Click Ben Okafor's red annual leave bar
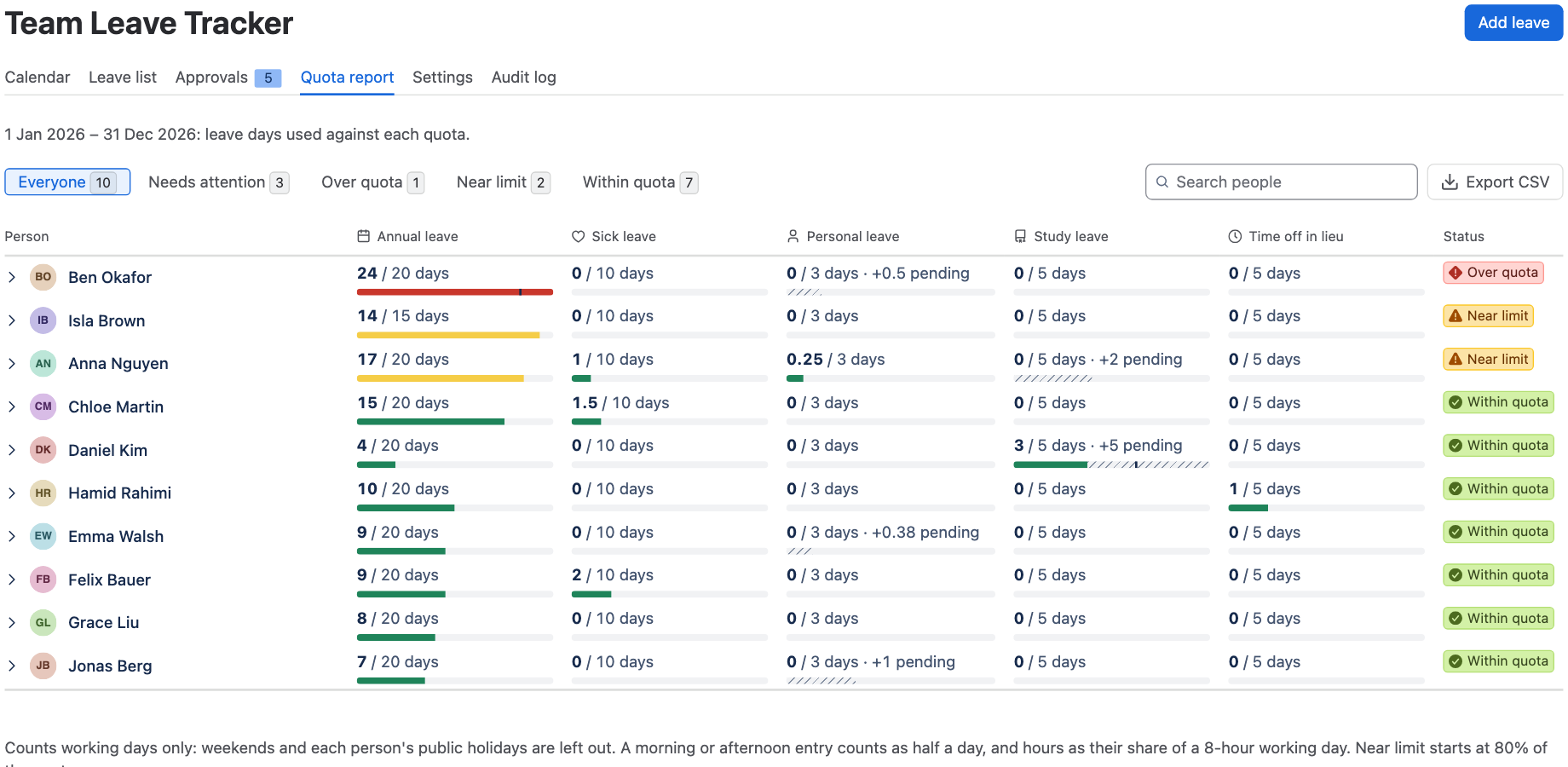 (x=455, y=292)
